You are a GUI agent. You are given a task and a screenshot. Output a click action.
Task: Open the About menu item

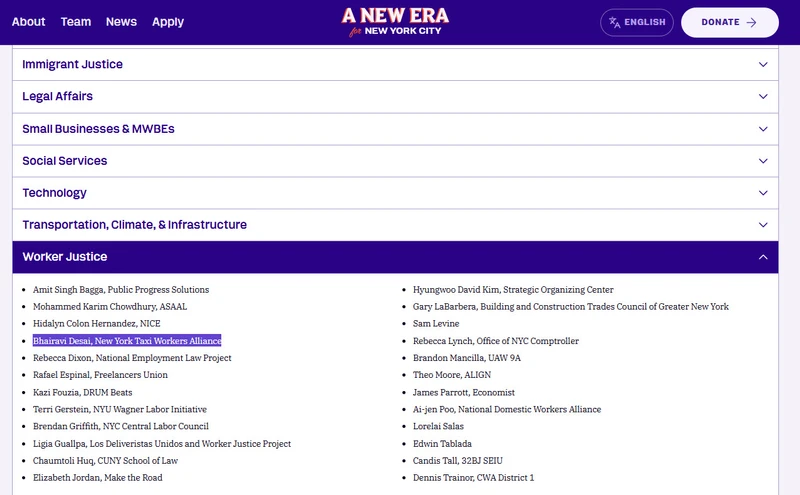[29, 22]
